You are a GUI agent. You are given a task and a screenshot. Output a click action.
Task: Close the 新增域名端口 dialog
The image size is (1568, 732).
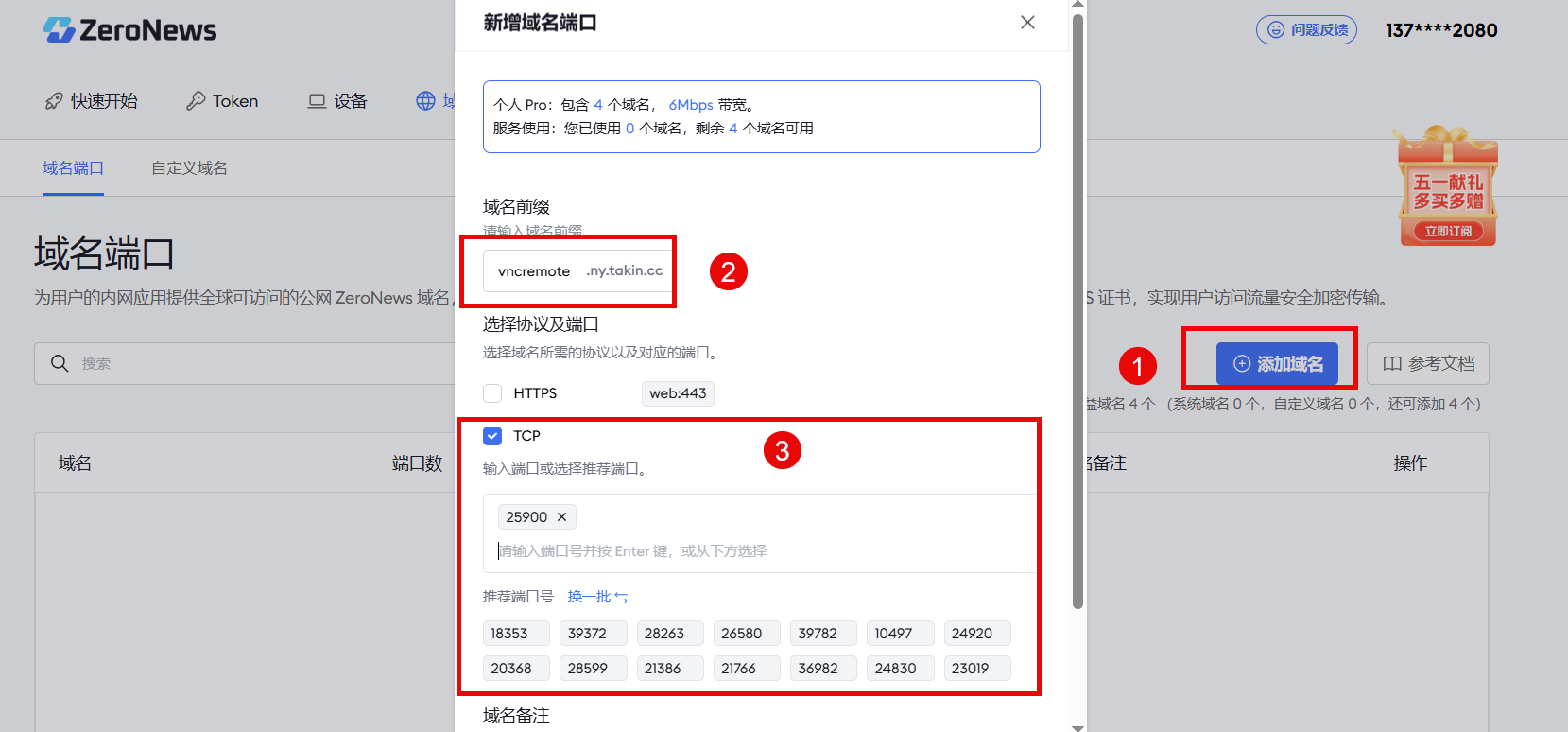coord(1027,23)
